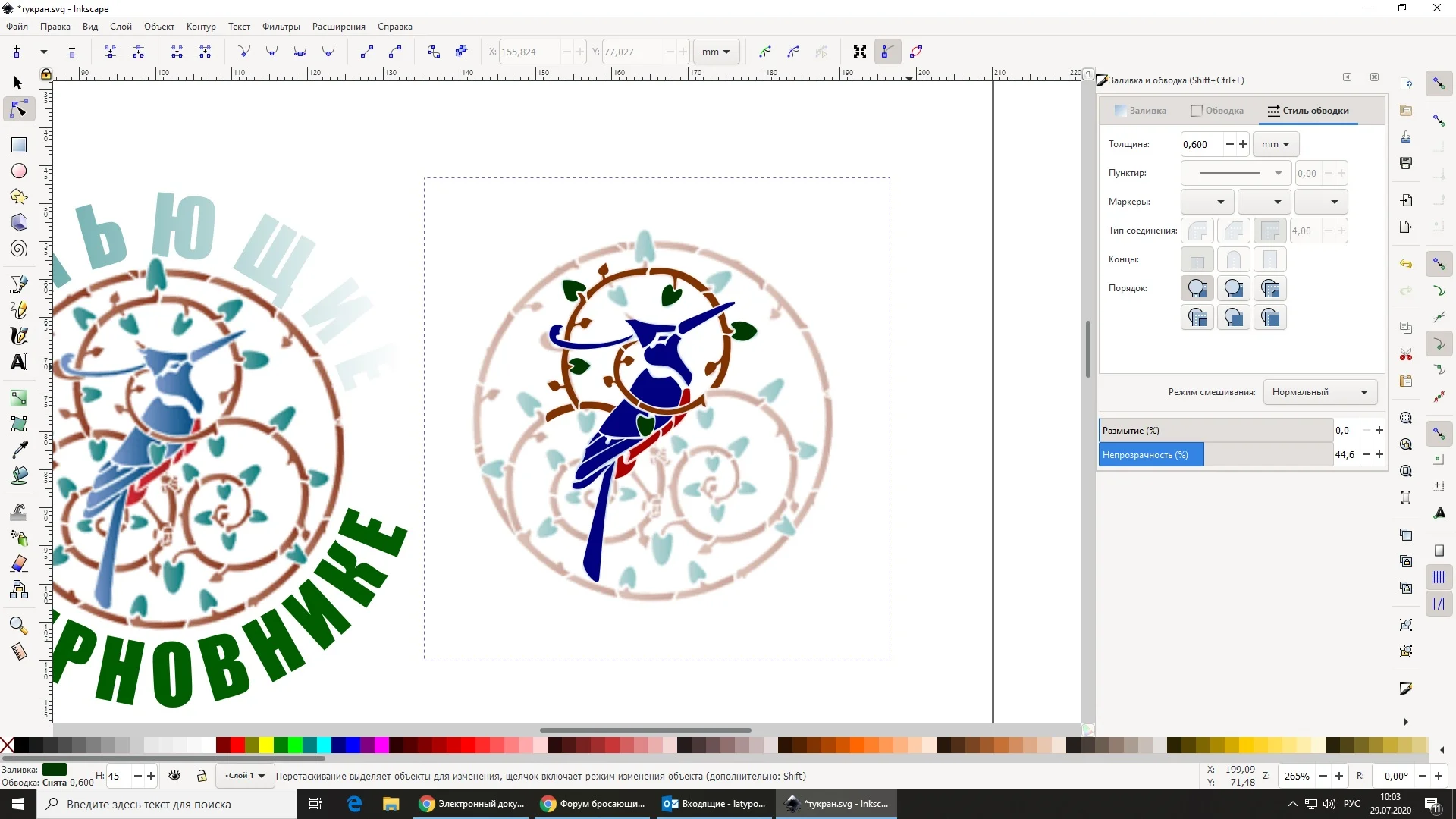Select the Rectangle tool
The height and width of the screenshot is (819, 1456).
coord(19,145)
